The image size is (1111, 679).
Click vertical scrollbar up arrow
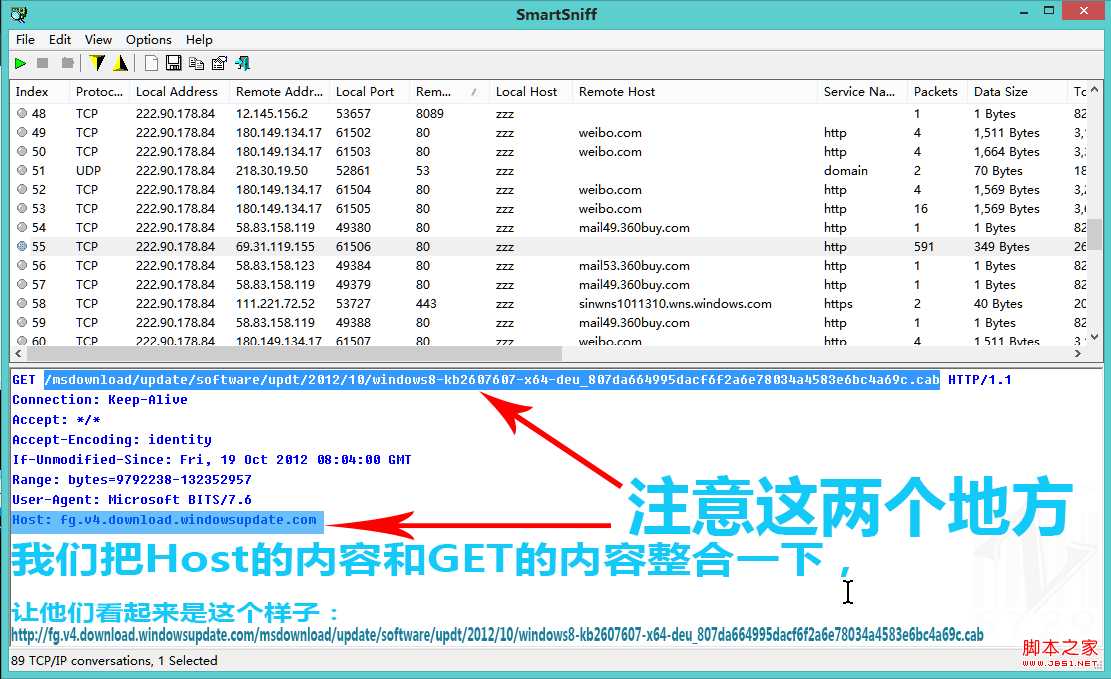click(x=1095, y=89)
